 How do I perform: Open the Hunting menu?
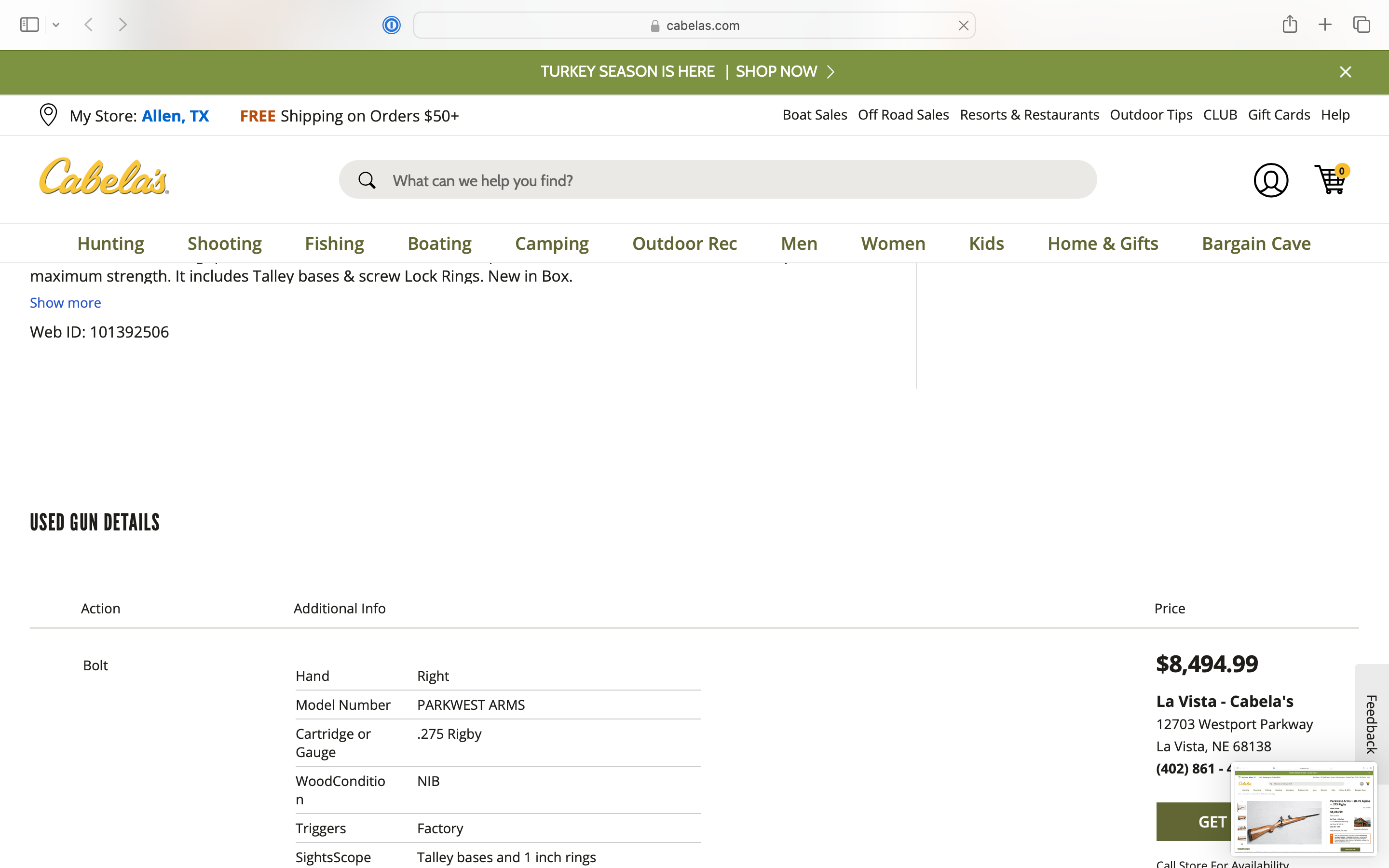pos(111,244)
